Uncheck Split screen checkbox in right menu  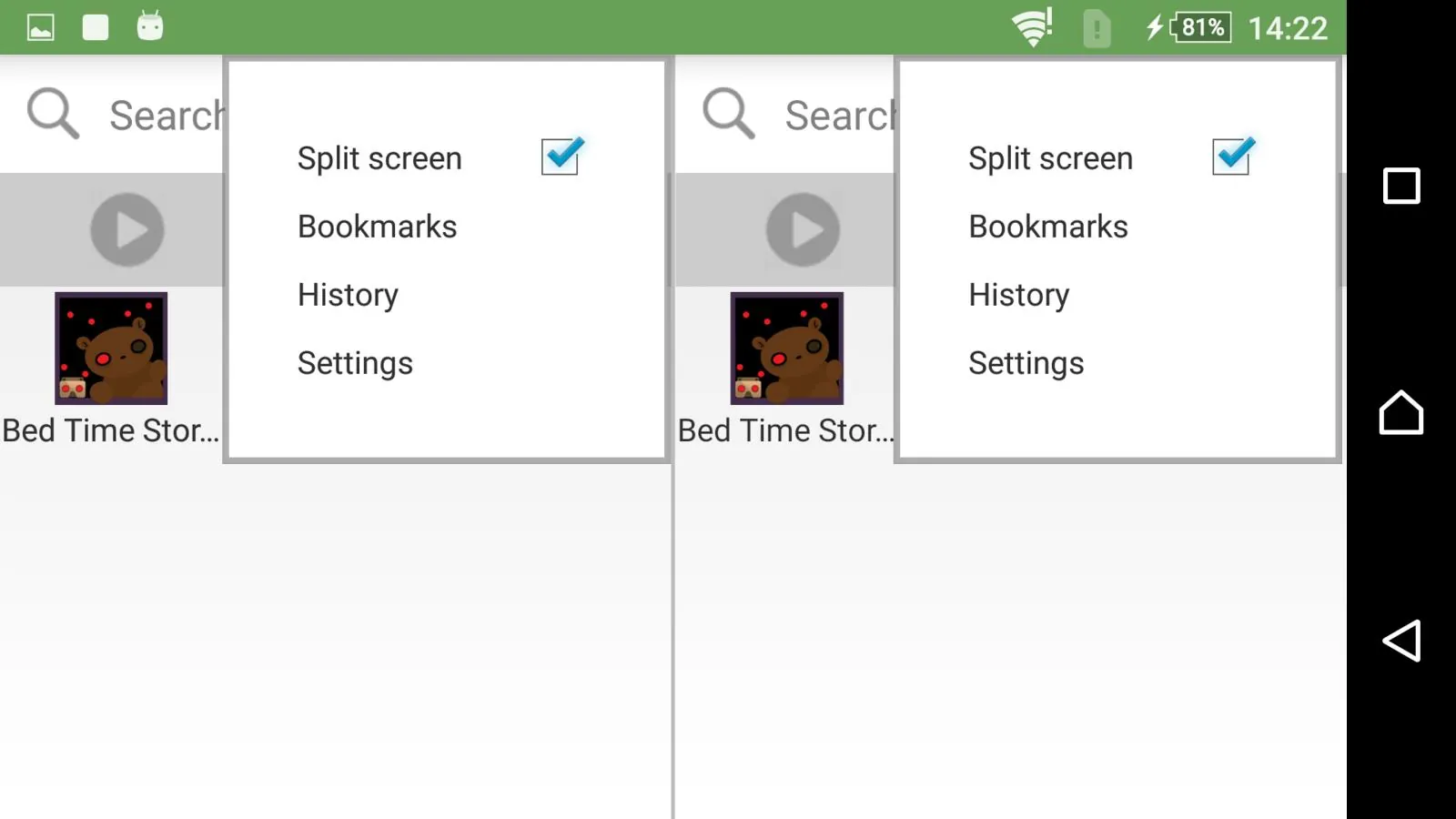(1233, 156)
